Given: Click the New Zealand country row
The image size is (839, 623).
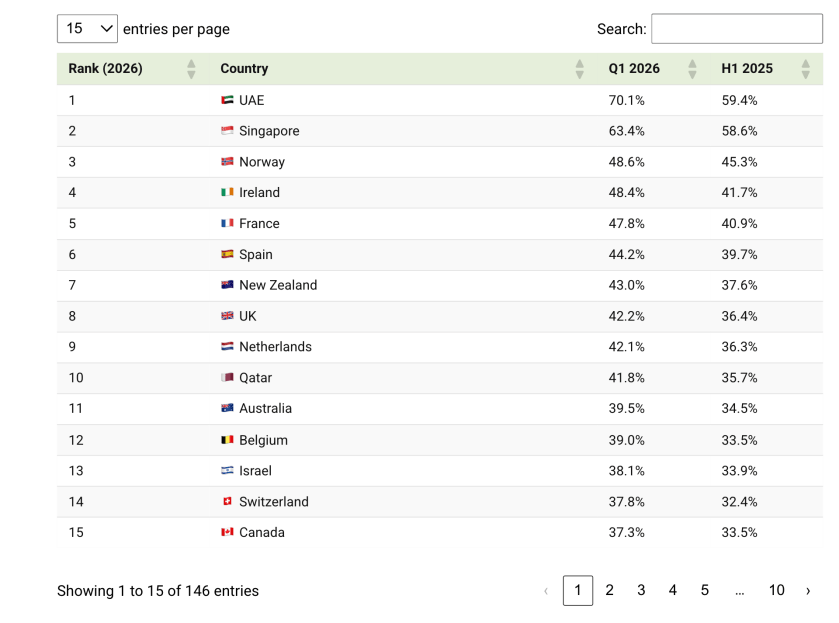Looking at the screenshot, I should coord(440,285).
